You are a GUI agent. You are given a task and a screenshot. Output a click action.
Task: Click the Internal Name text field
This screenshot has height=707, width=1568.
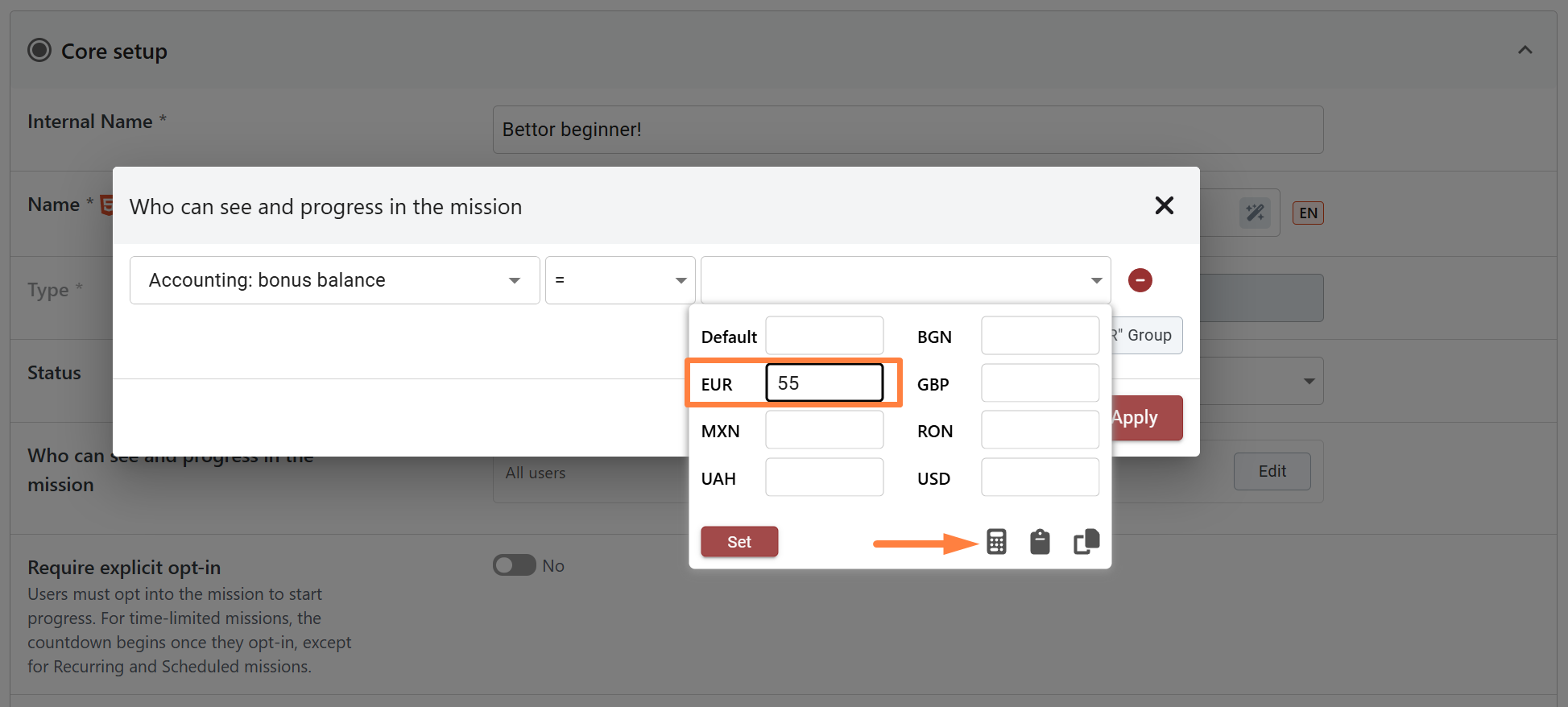pyautogui.click(x=908, y=130)
